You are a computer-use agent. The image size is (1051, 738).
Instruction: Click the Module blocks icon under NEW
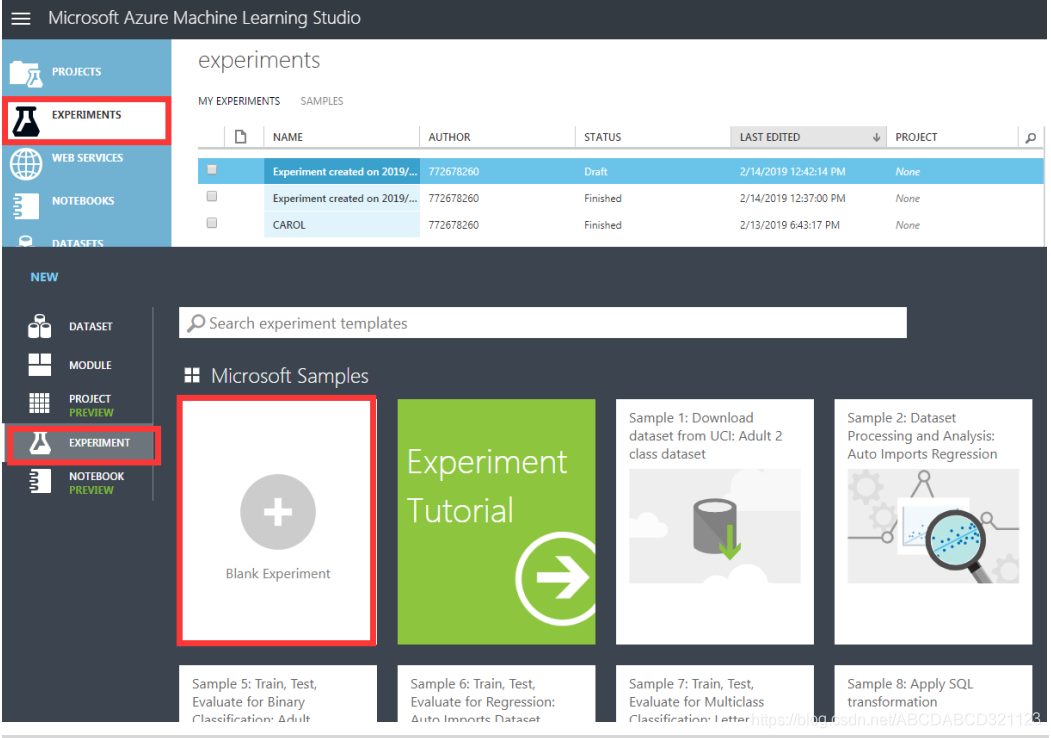(x=40, y=365)
